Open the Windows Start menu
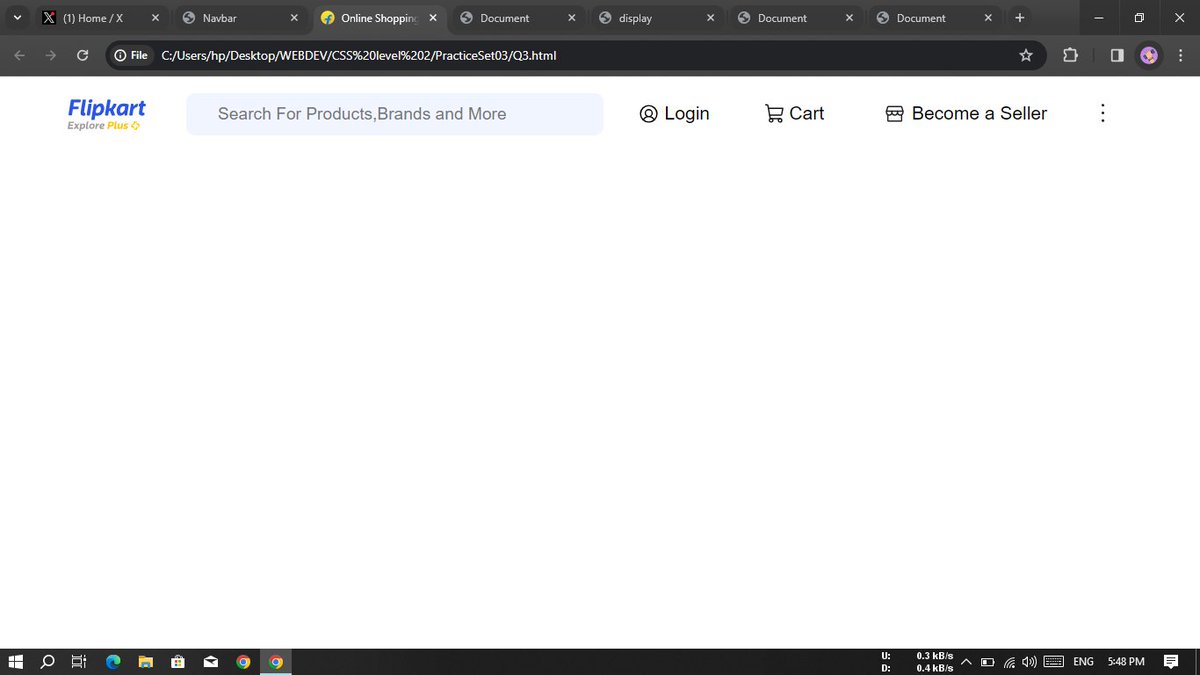 [16, 662]
